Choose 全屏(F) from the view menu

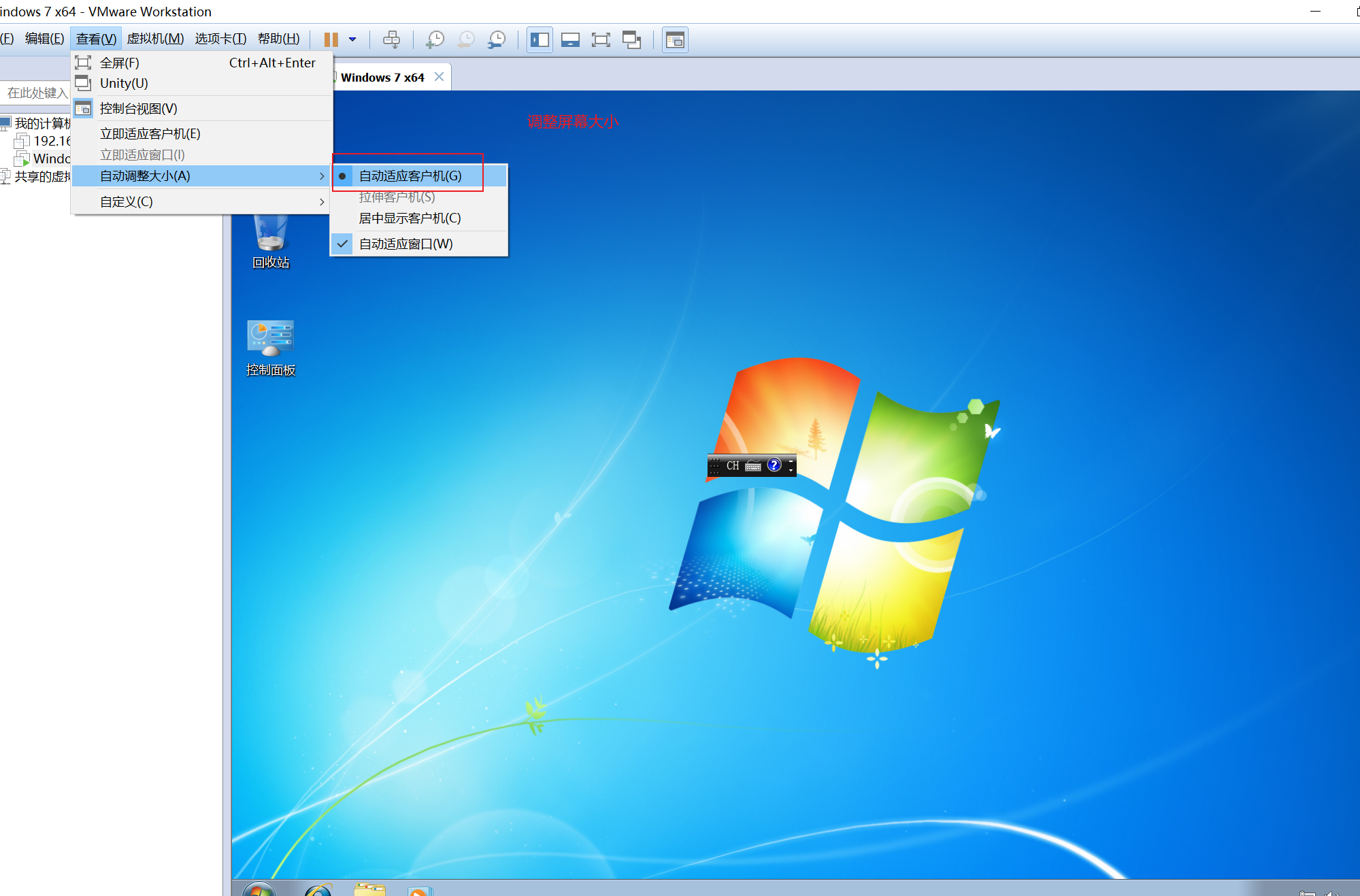tap(202, 63)
